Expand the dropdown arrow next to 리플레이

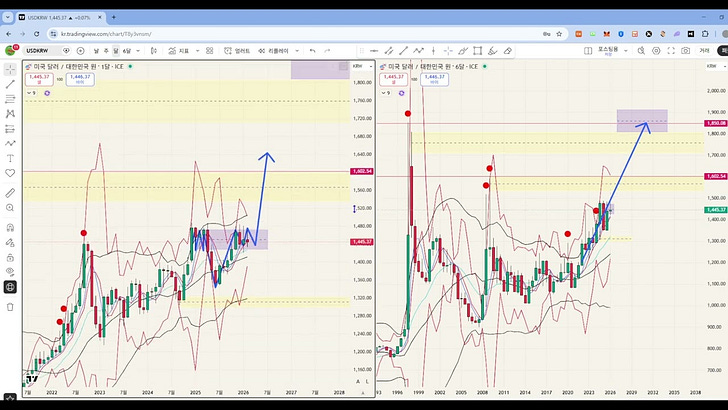[x=297, y=51]
